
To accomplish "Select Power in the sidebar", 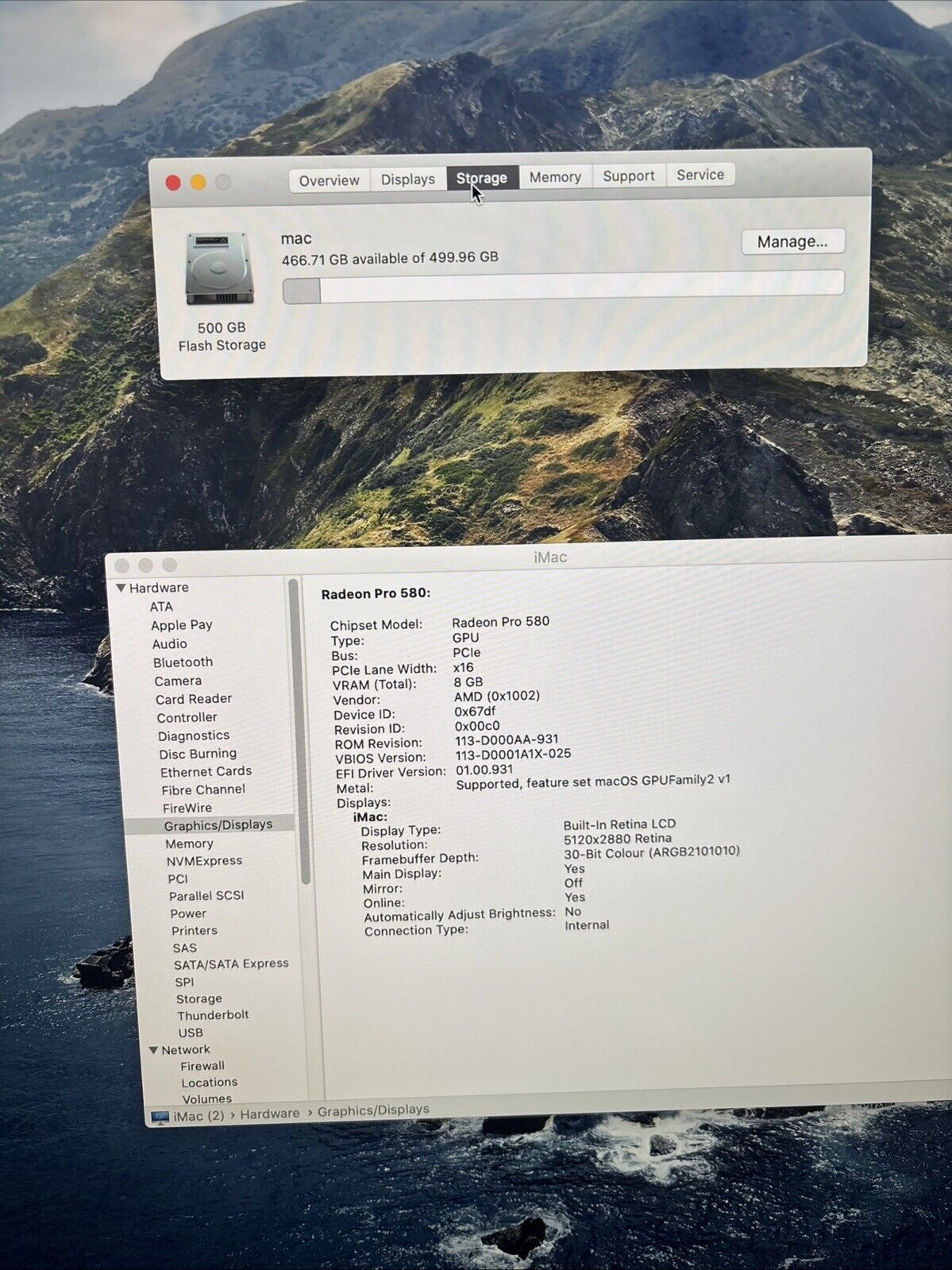I will [x=188, y=913].
